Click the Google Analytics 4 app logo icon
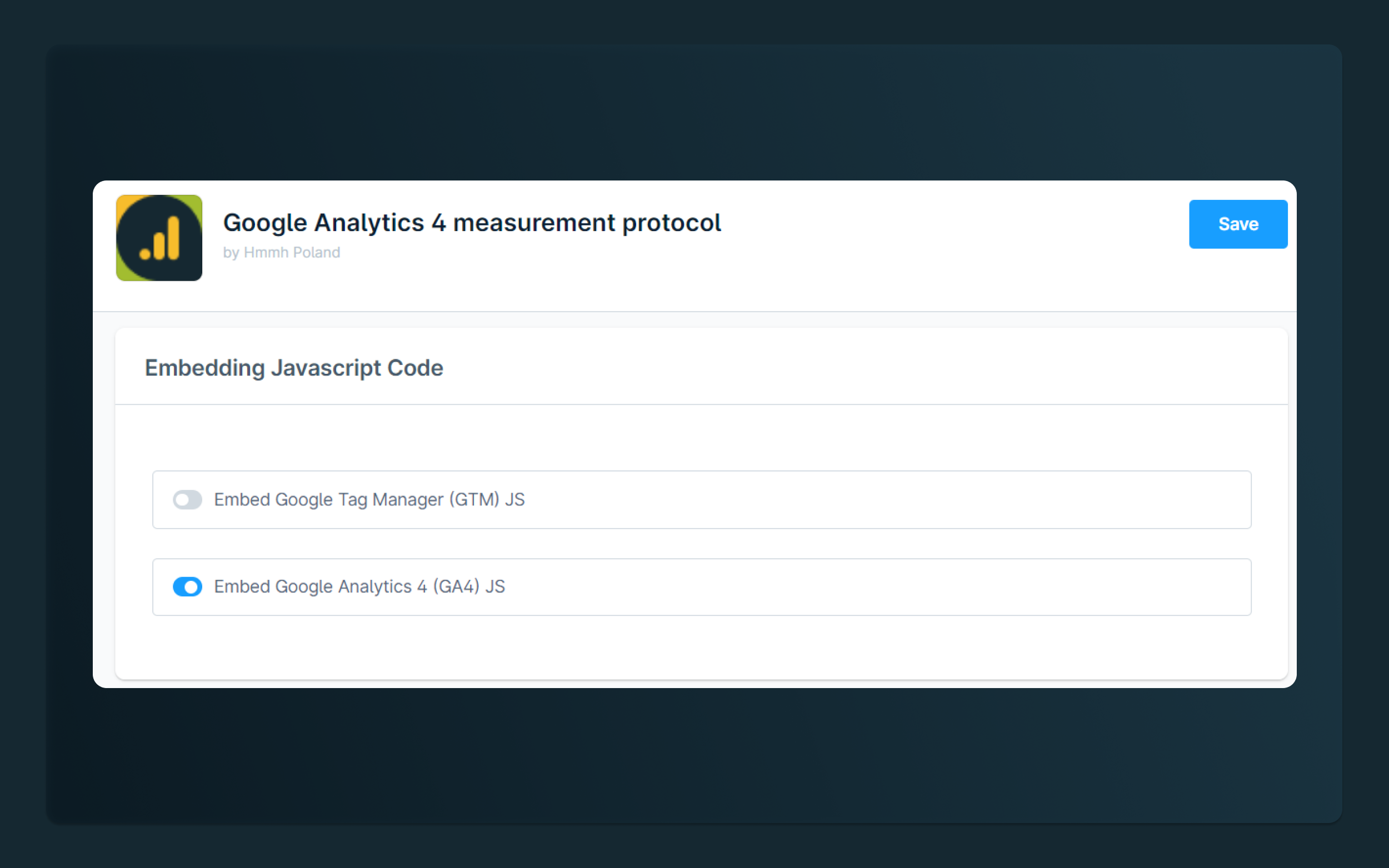The height and width of the screenshot is (868, 1389). (159, 238)
